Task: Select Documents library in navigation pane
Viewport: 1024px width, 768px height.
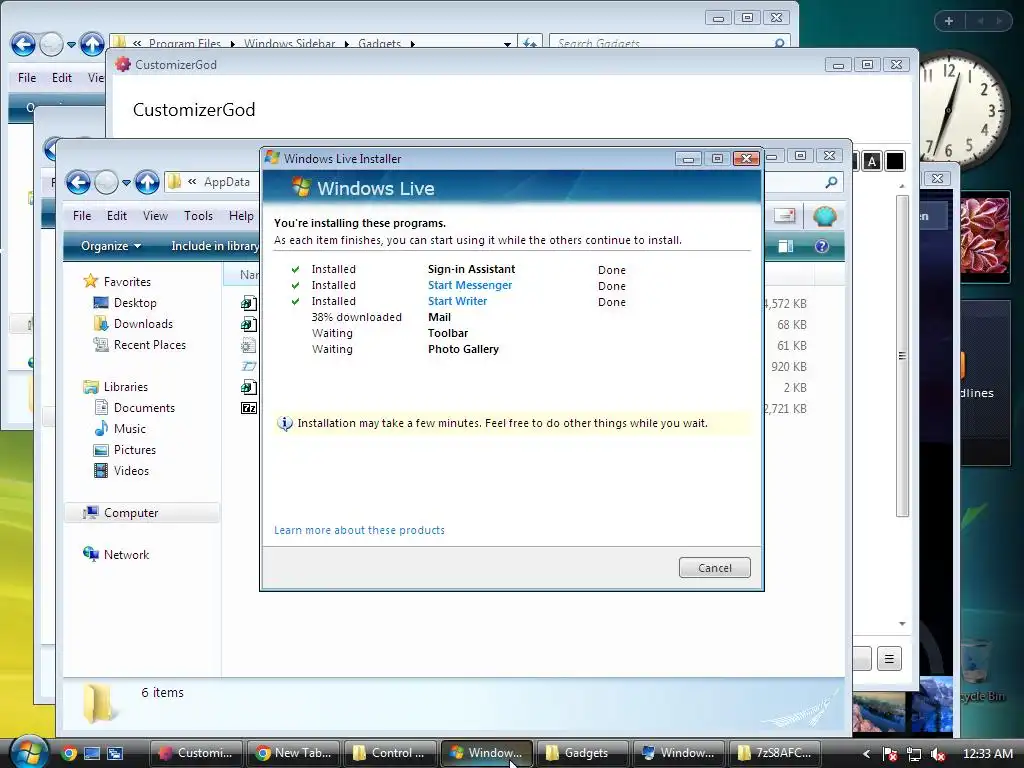Action: click(144, 408)
